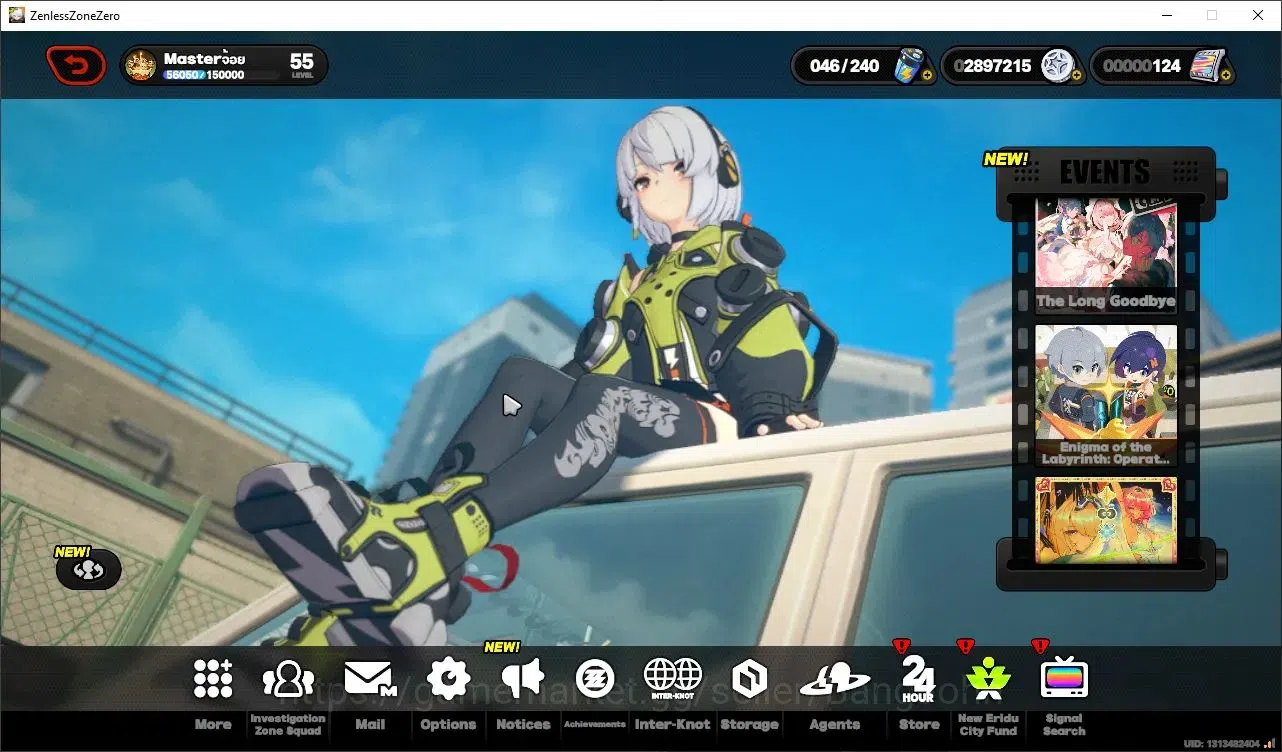Open Enigma of the Labyrinth event
This screenshot has height=752, width=1282.
tap(1105, 396)
